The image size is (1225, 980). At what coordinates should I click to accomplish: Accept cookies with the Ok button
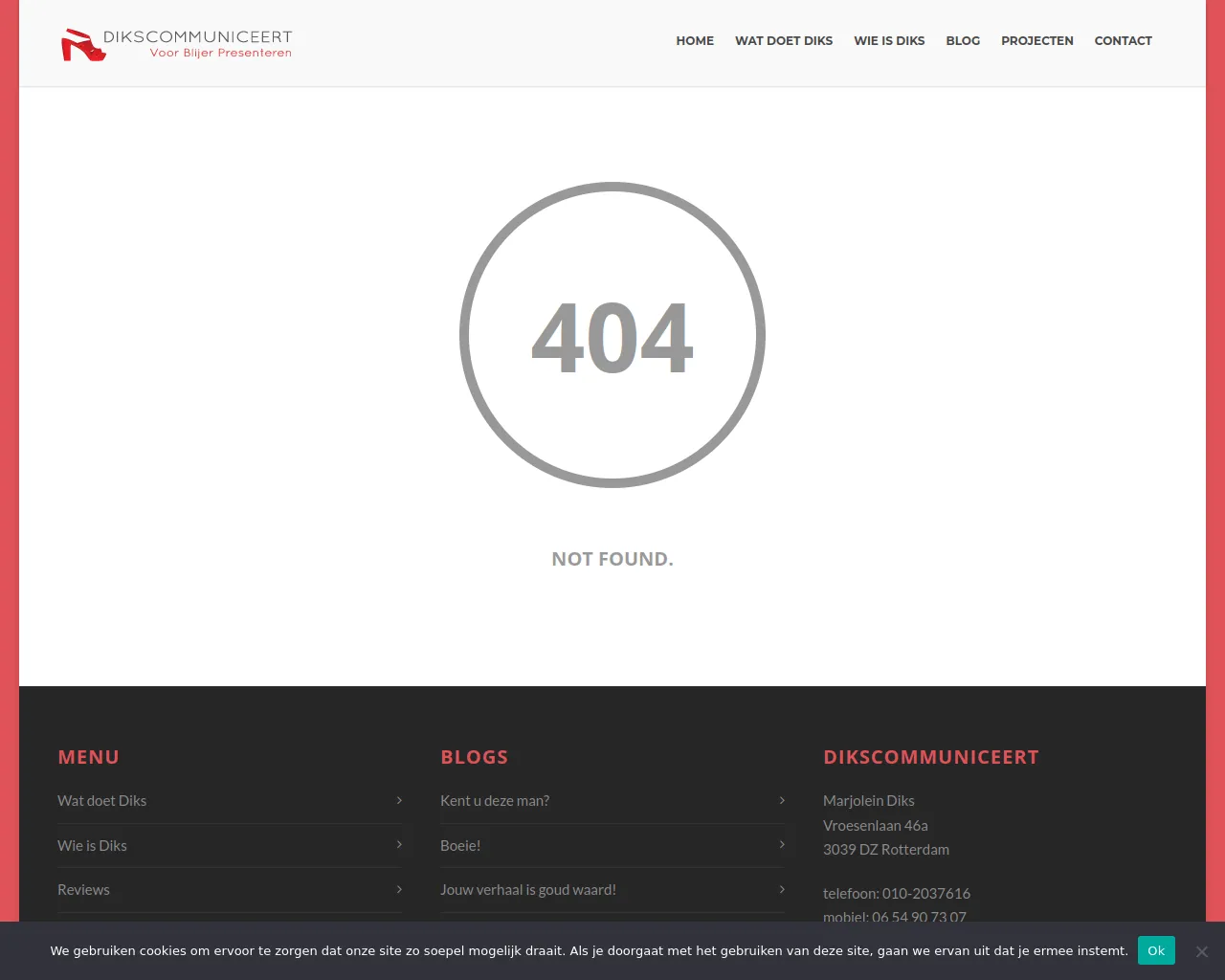coord(1155,950)
